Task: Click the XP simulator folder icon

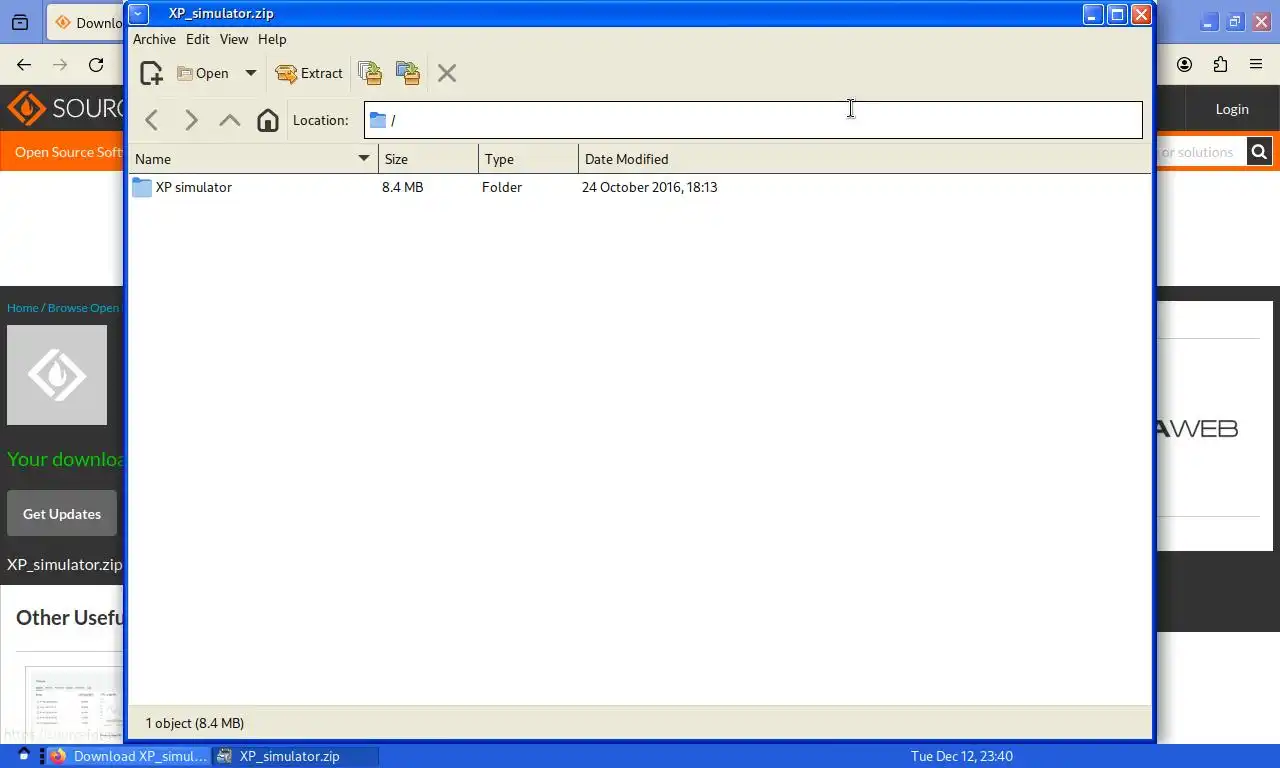Action: (142, 187)
